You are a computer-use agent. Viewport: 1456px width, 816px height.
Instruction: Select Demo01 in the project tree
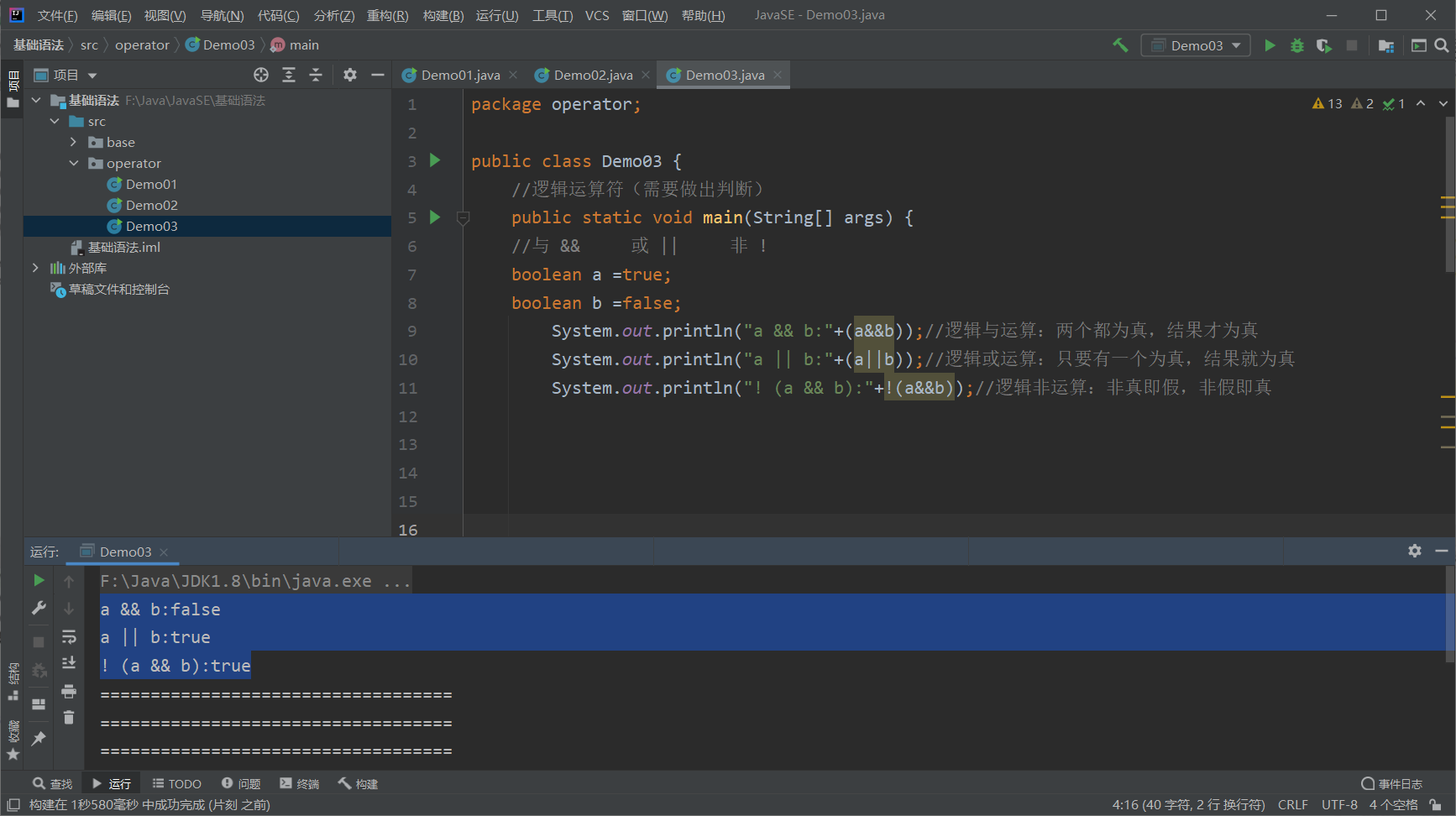click(151, 184)
